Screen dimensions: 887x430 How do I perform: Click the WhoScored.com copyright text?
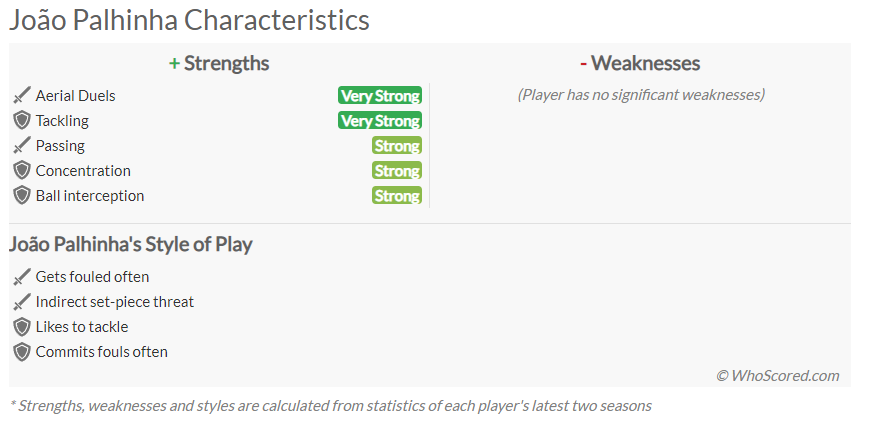coord(778,376)
